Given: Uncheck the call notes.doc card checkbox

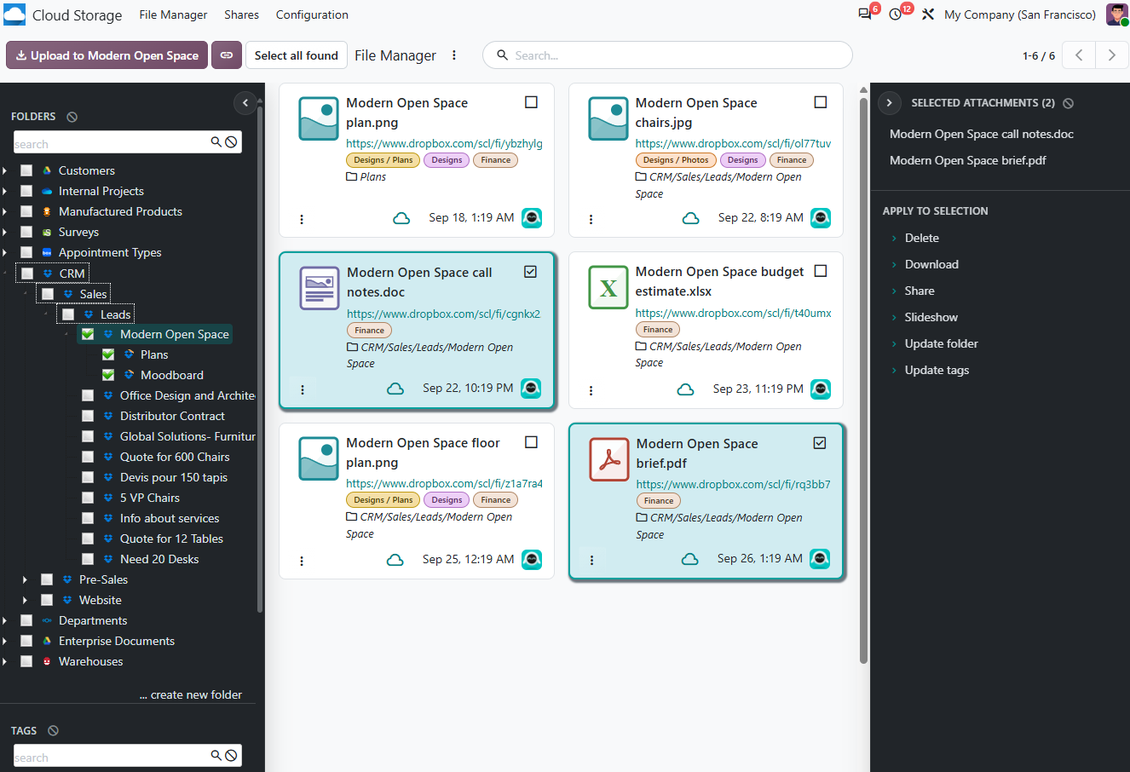Looking at the screenshot, I should [x=530, y=272].
